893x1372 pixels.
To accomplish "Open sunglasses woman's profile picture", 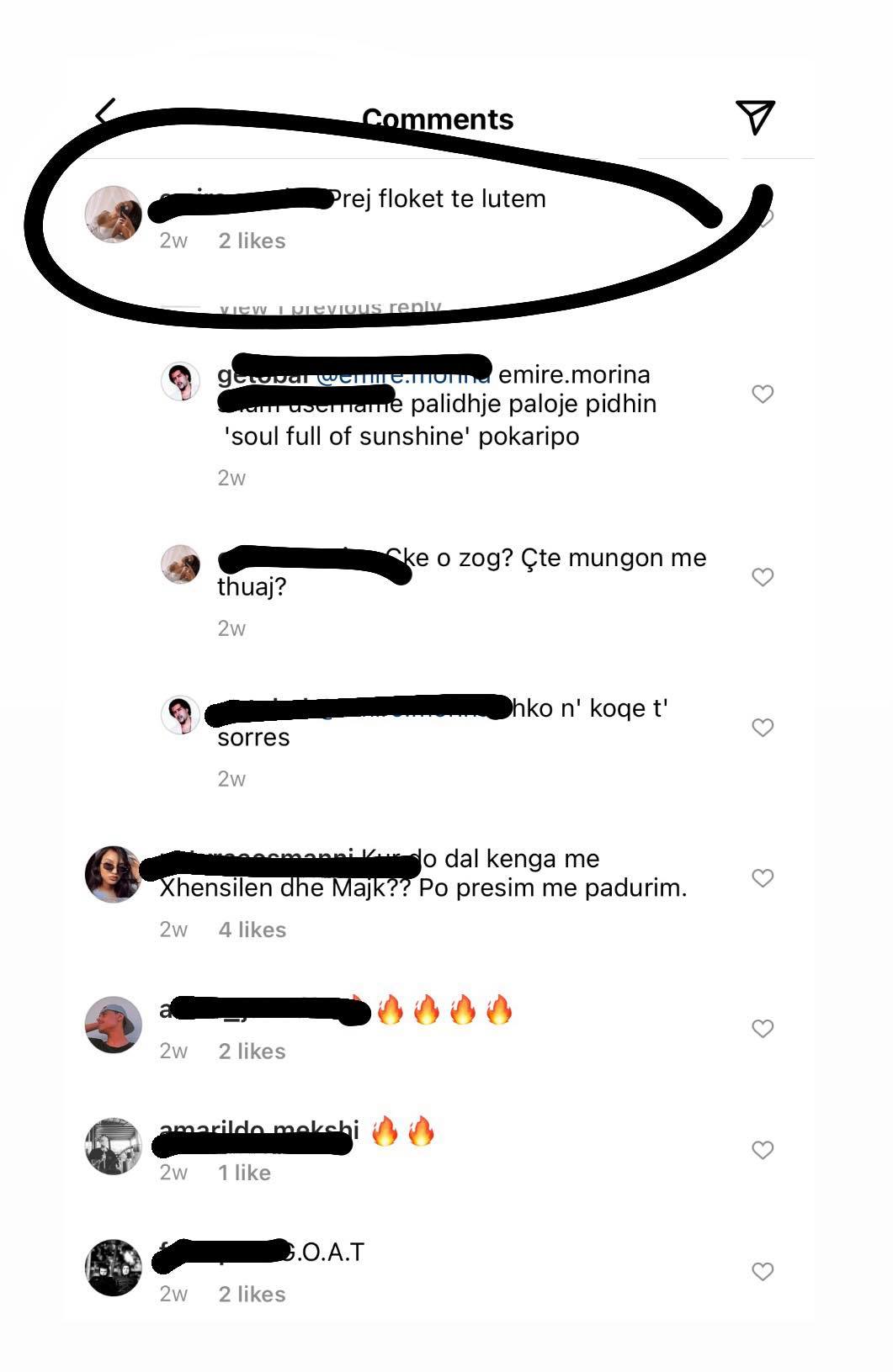I will (x=114, y=874).
